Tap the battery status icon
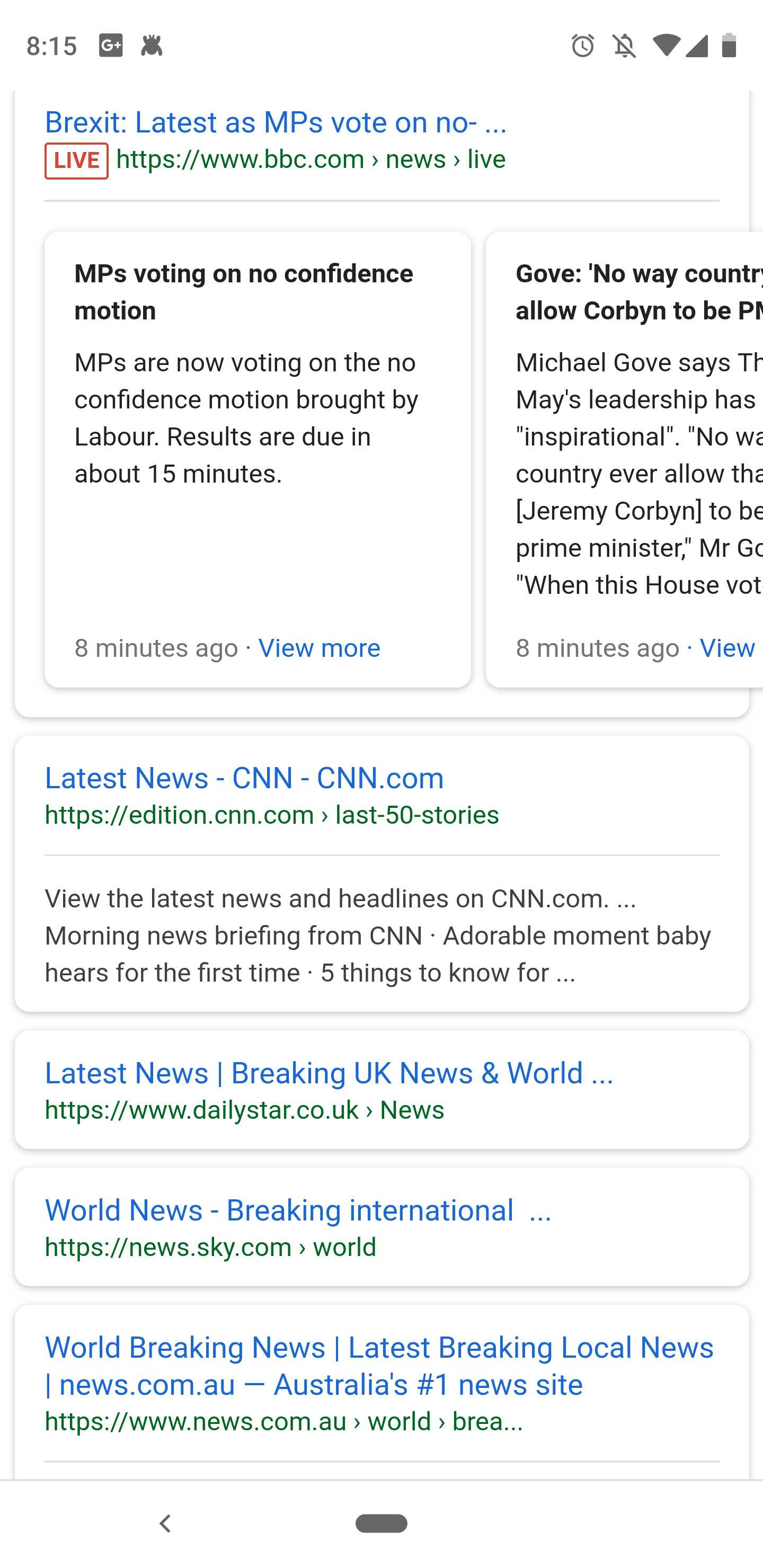763x1568 pixels. 729,46
